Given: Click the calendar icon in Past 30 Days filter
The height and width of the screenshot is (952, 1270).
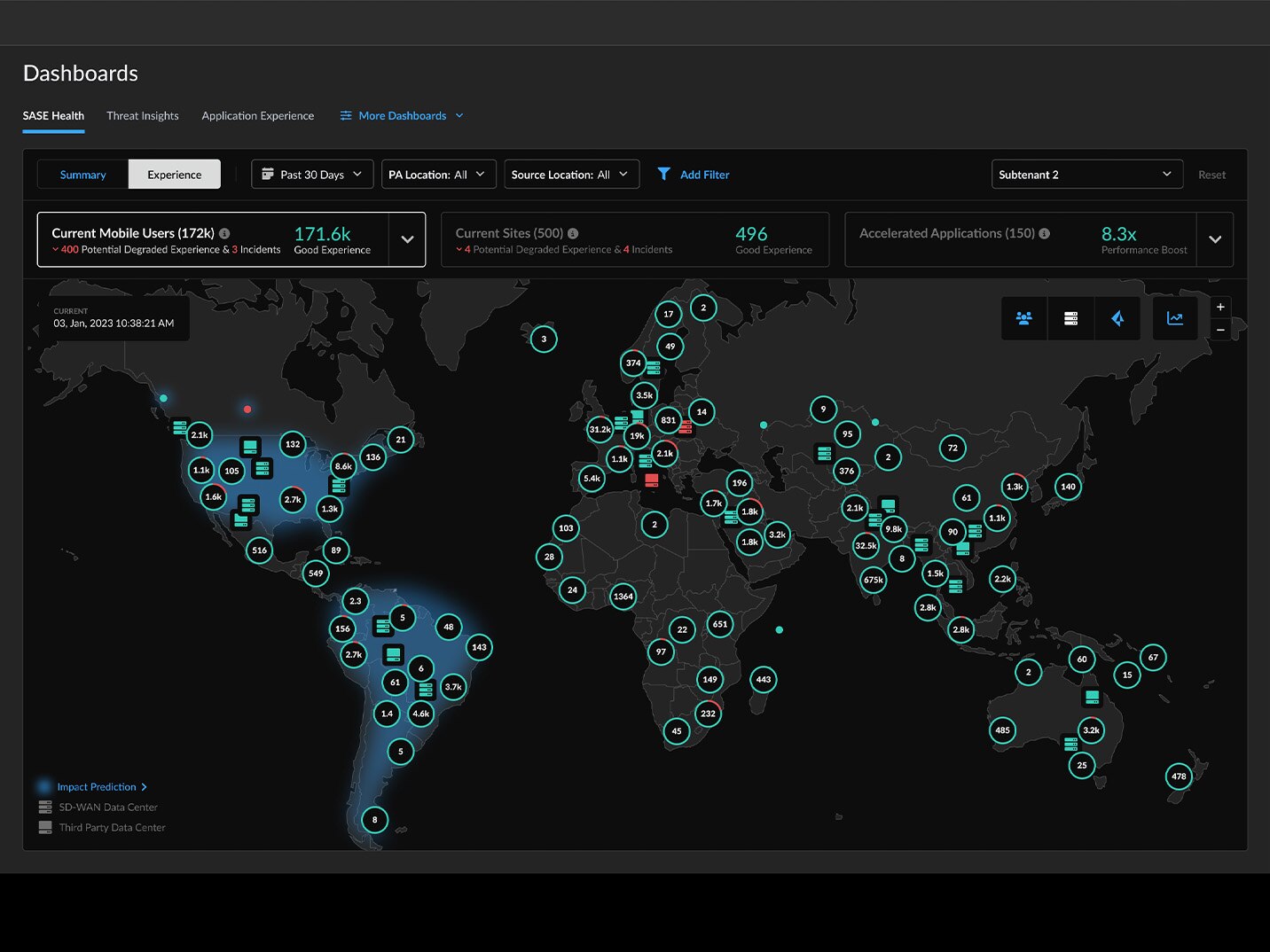Looking at the screenshot, I should tap(269, 174).
